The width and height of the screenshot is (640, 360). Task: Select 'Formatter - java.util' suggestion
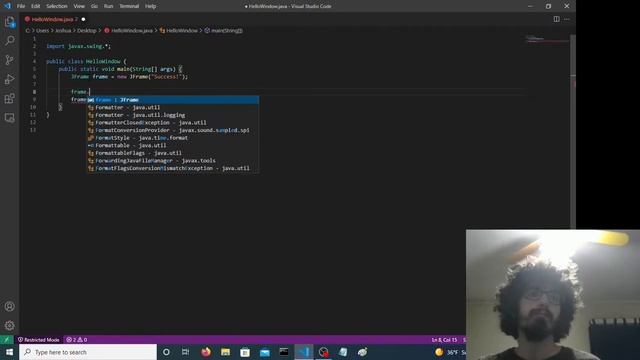[x=173, y=107]
